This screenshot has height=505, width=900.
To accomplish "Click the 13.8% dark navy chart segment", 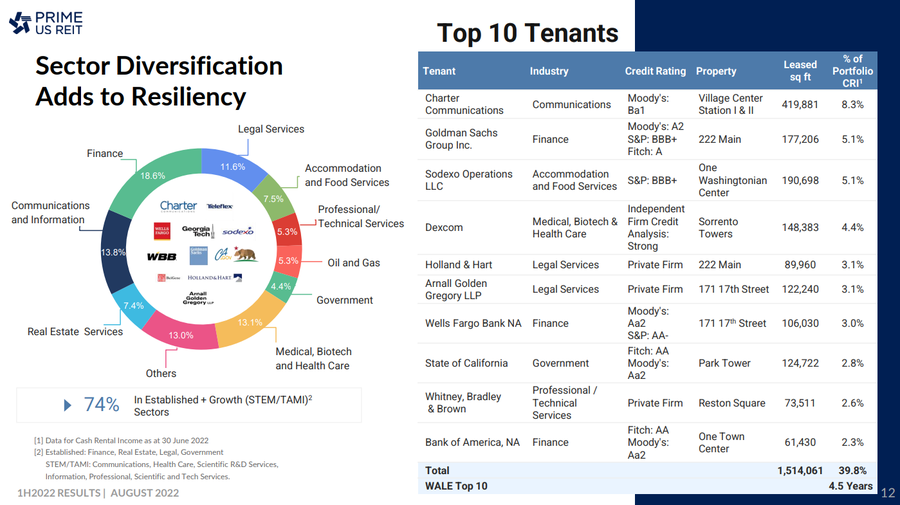I will [113, 252].
